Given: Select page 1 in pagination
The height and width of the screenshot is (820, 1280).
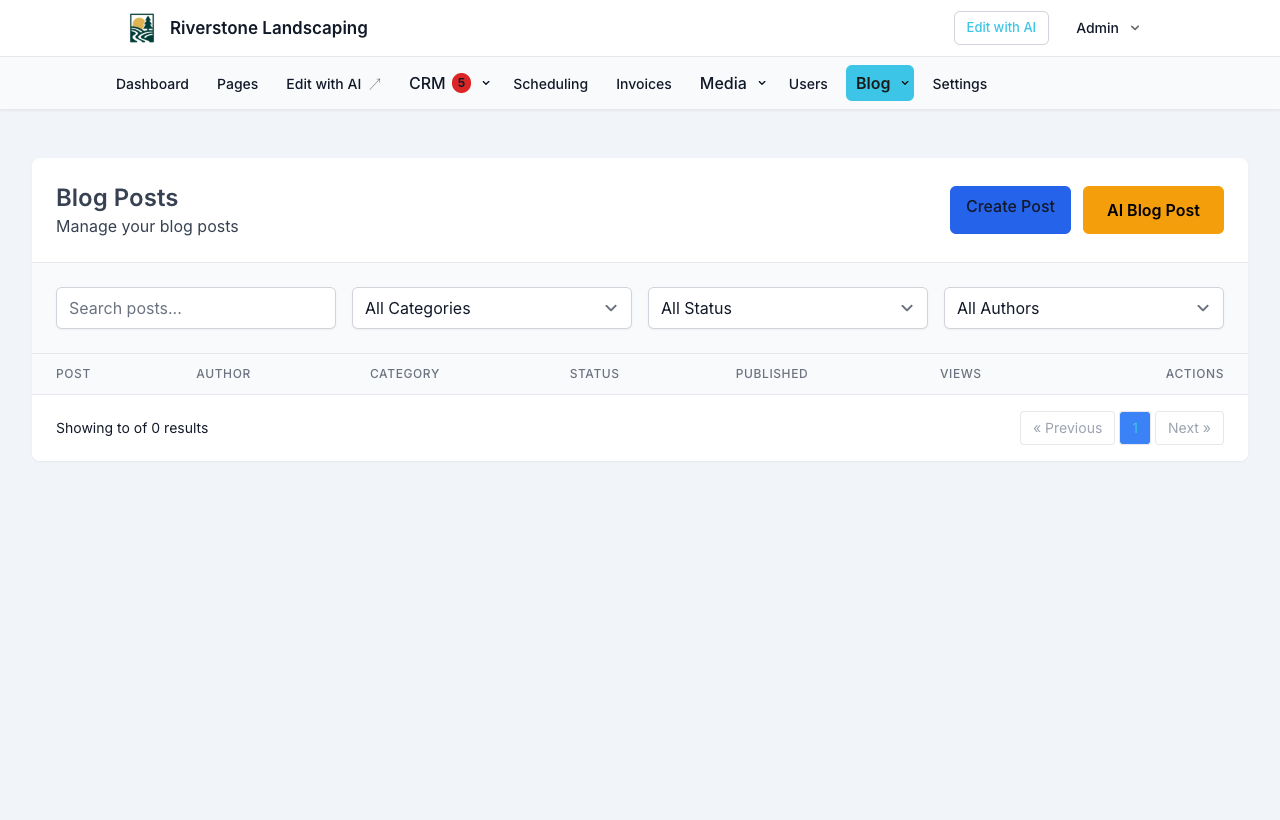Looking at the screenshot, I should [1135, 428].
